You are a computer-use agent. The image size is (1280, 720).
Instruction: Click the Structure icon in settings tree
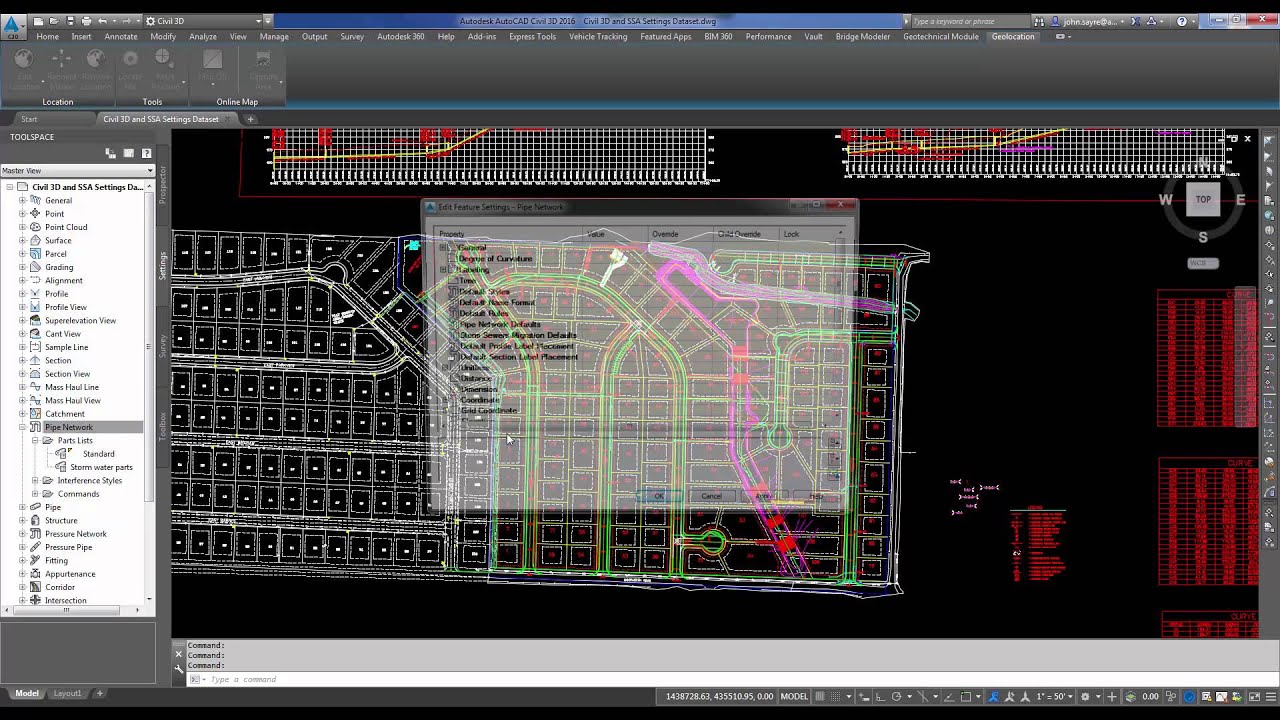pyautogui.click(x=35, y=520)
